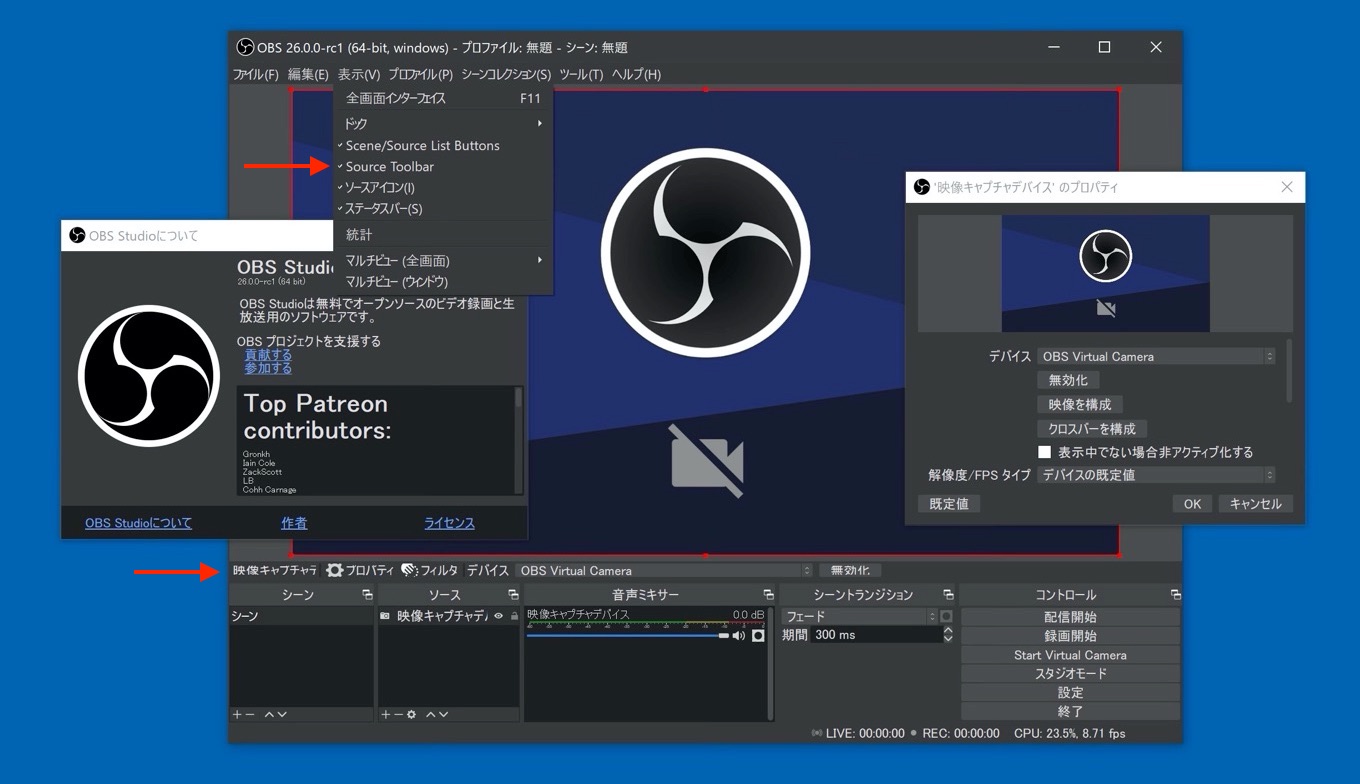
Task: Toggle Scene/Source List Buttons menu option
Action: (x=443, y=145)
